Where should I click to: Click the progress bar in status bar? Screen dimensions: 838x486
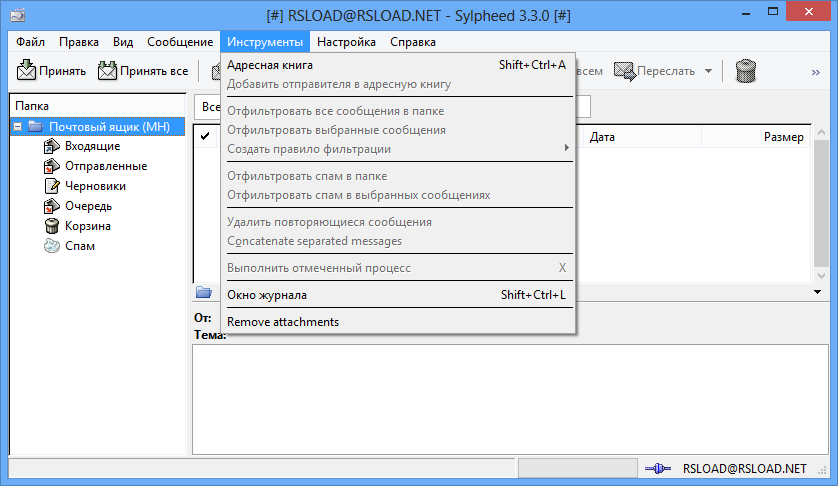[x=578, y=468]
